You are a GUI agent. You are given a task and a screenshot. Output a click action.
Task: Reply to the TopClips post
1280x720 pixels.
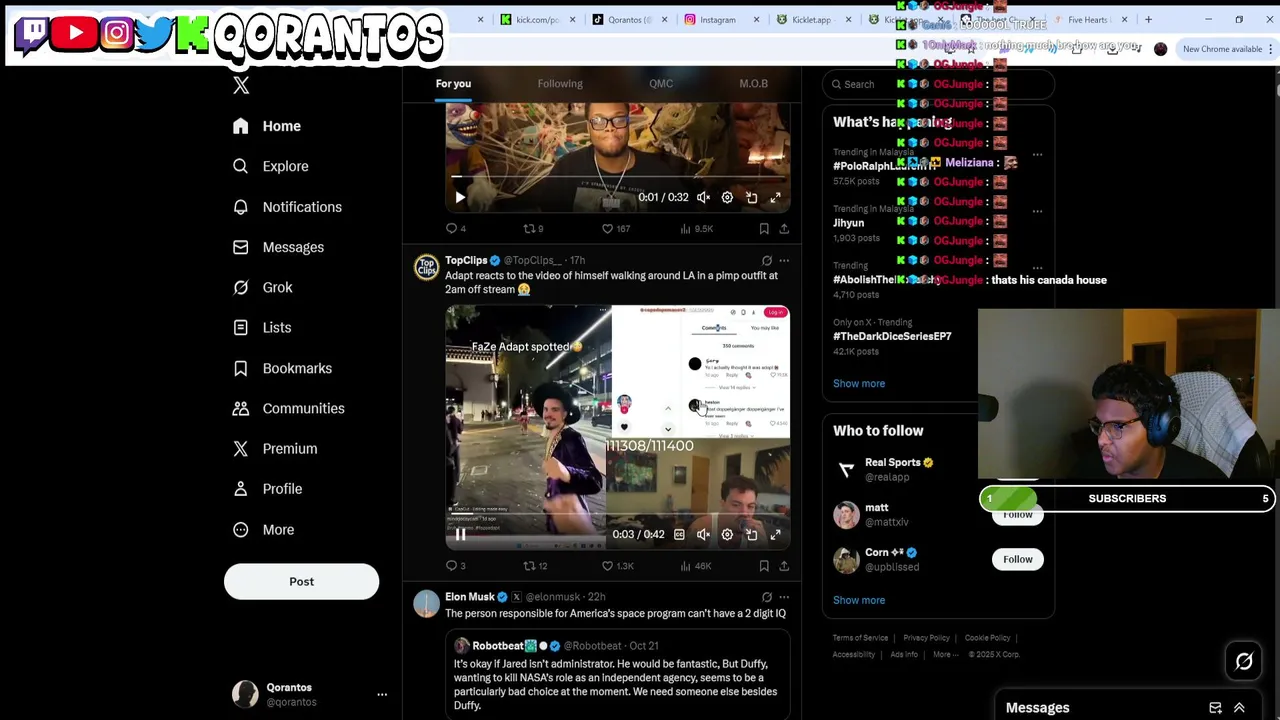[455, 566]
